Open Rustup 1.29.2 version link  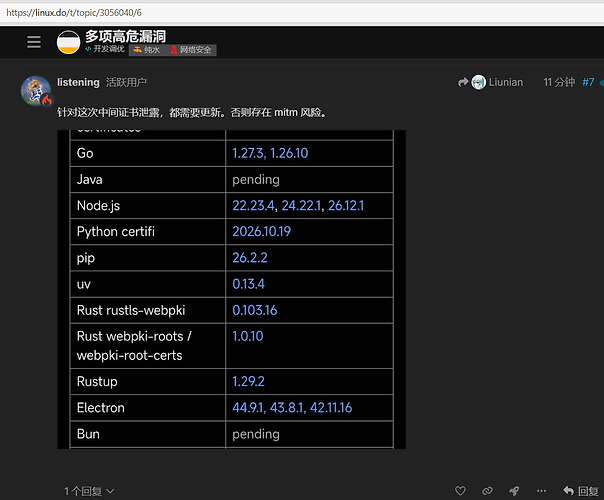pyautogui.click(x=248, y=382)
